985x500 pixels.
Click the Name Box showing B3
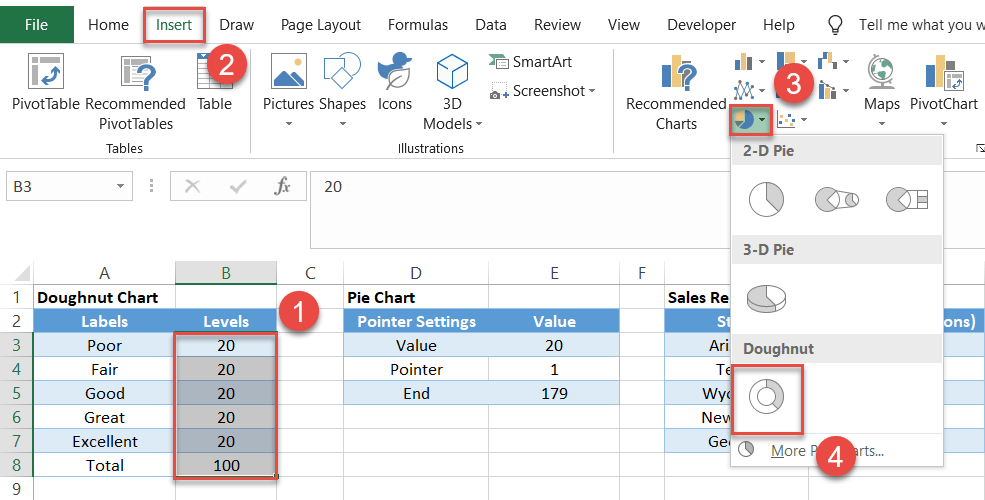[60, 187]
